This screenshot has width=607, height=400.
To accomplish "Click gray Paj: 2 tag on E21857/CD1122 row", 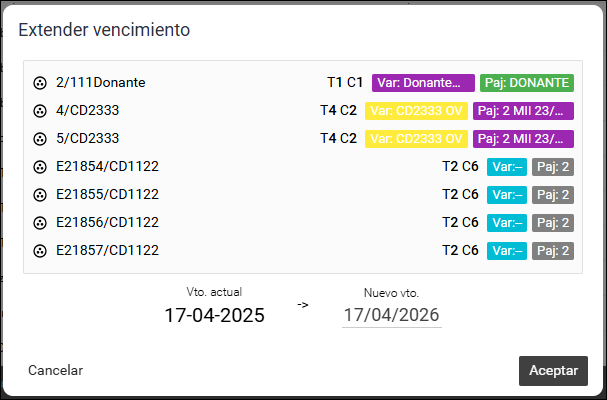I will pyautogui.click(x=553, y=251).
